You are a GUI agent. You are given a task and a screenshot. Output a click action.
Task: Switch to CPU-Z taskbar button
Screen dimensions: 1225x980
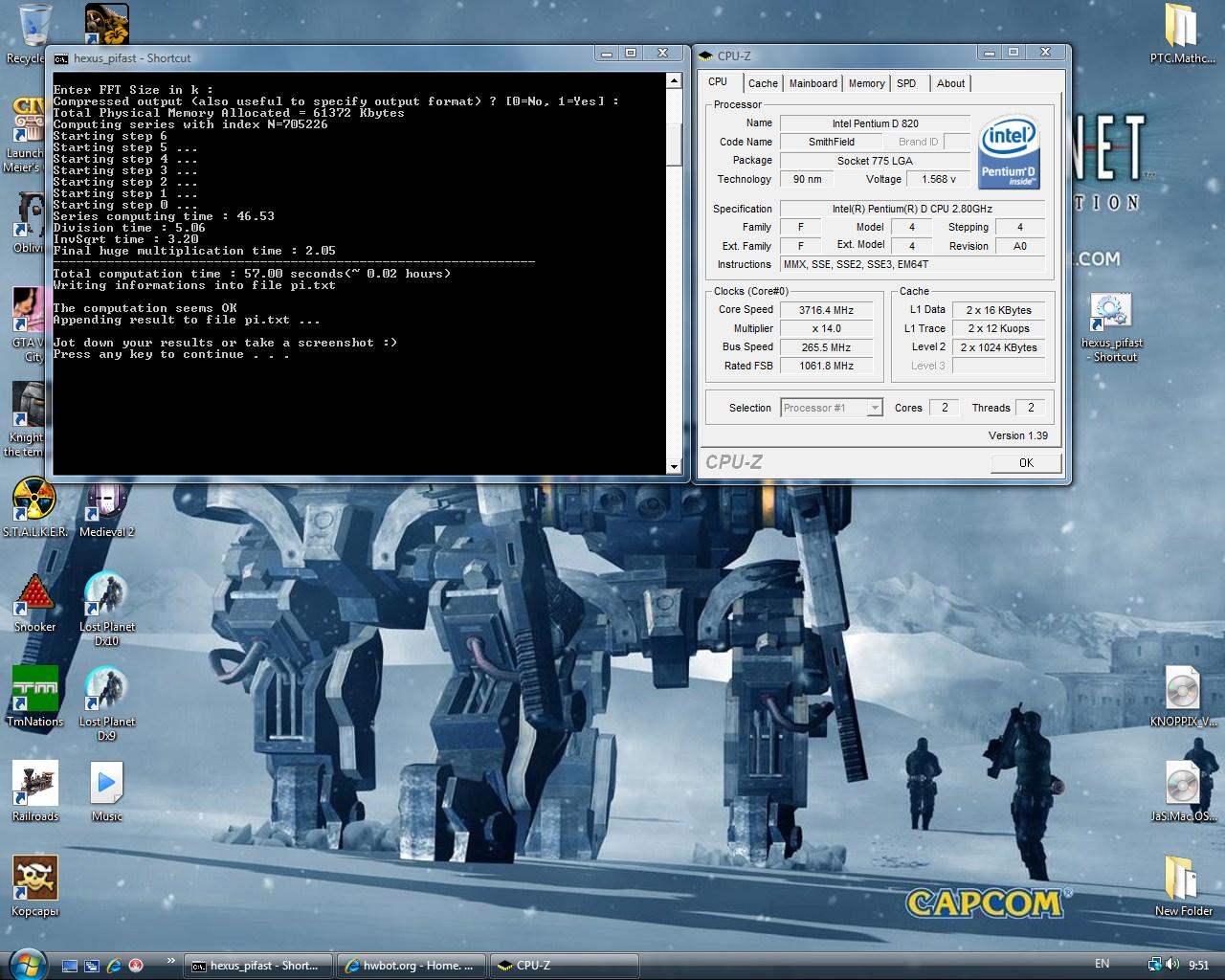(x=565, y=966)
